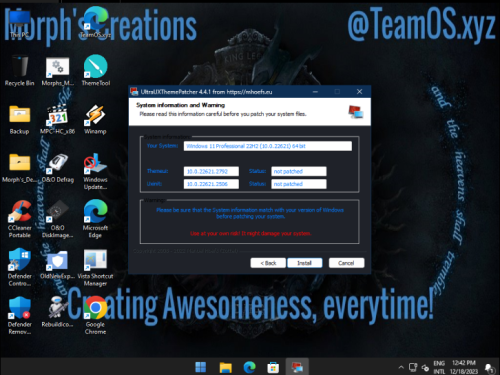The image size is (500, 375).
Task: Open the Morph's_De... folder
Action: 19,168
